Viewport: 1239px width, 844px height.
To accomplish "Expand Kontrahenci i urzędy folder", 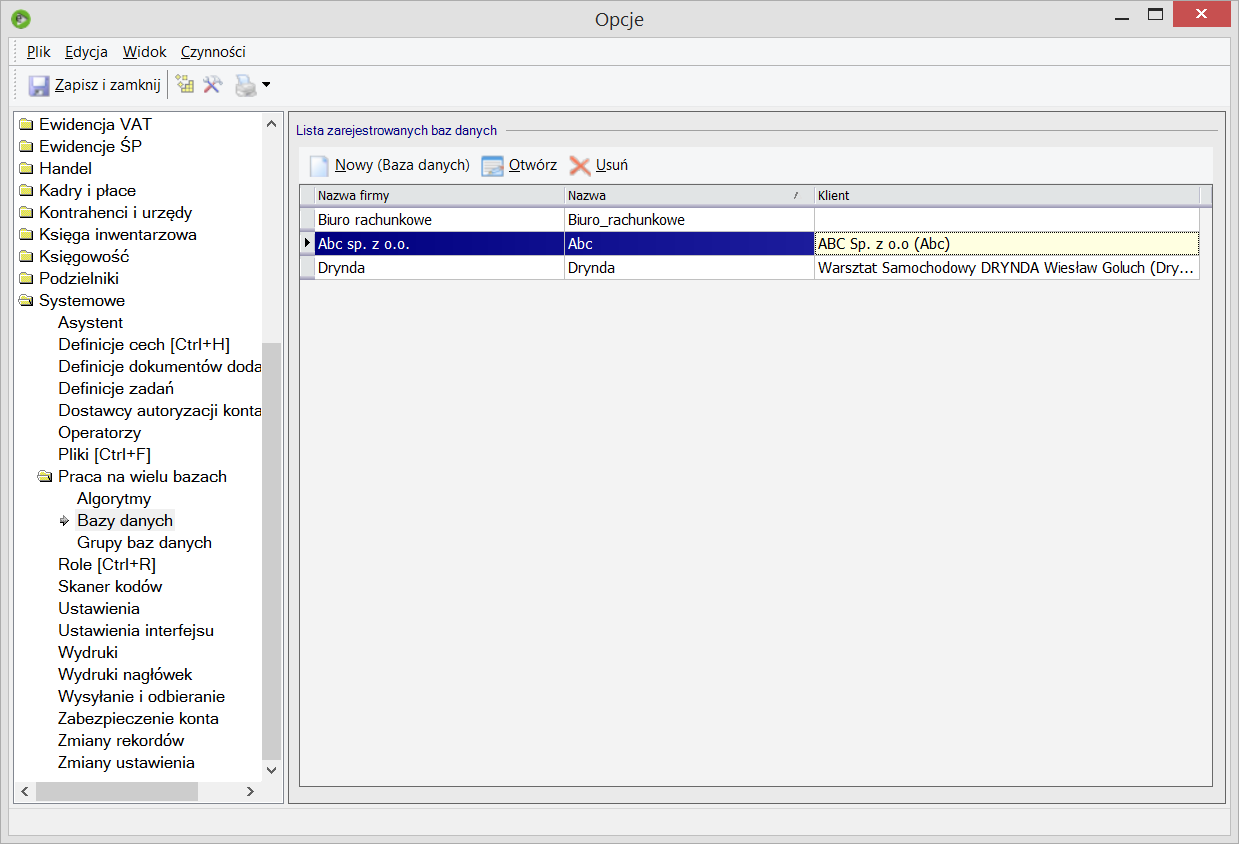I will click(26, 213).
